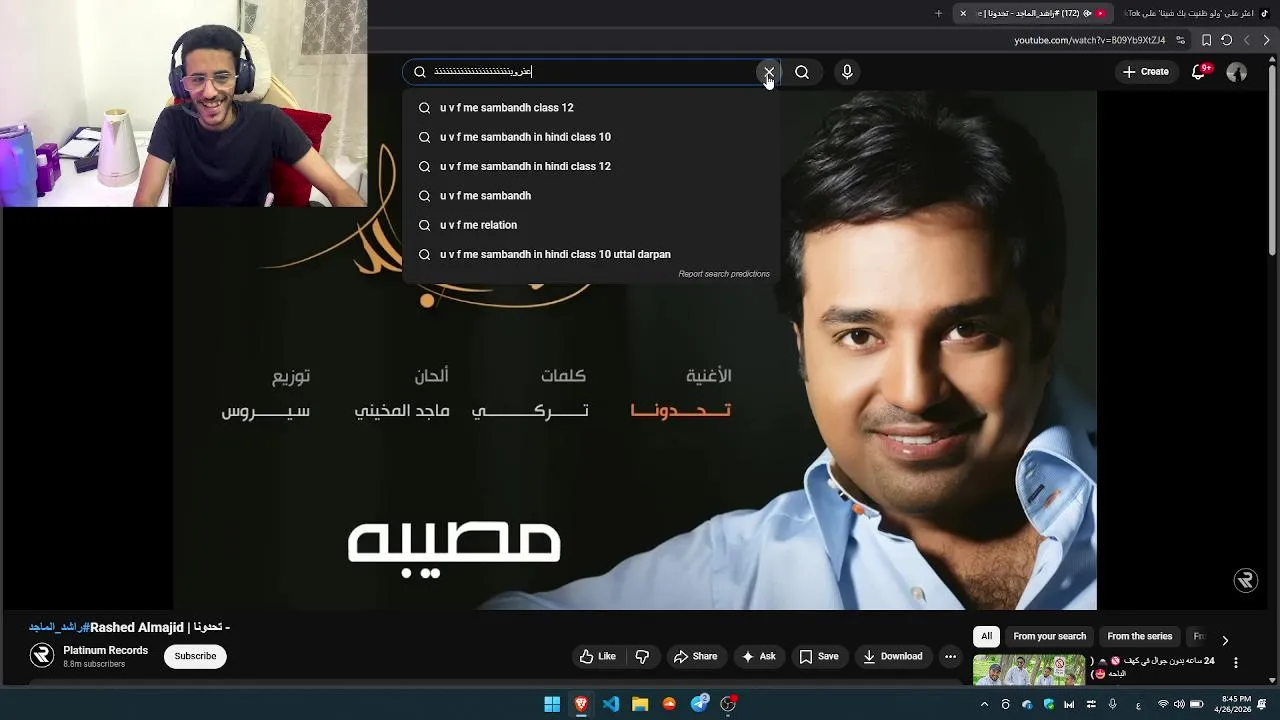The image size is (1280, 720).
Task: Open OBS Studio from taskbar
Action: [729, 704]
